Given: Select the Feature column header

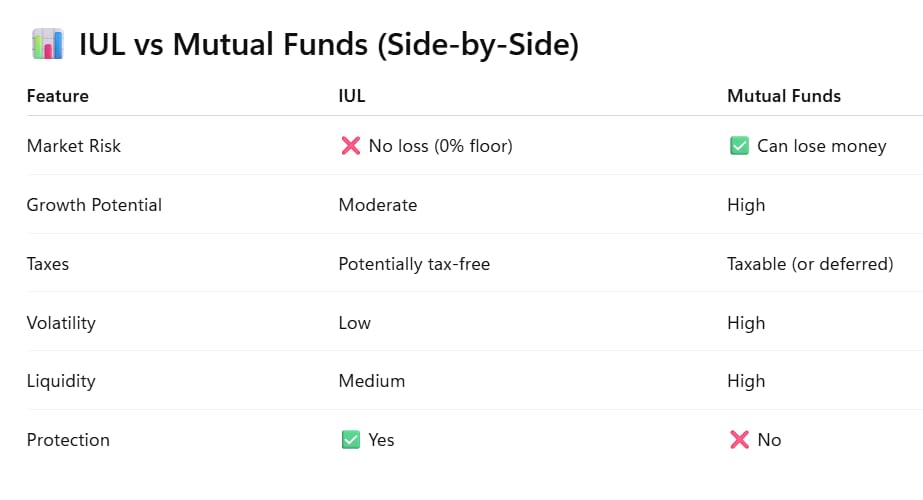Looking at the screenshot, I should [x=58, y=96].
